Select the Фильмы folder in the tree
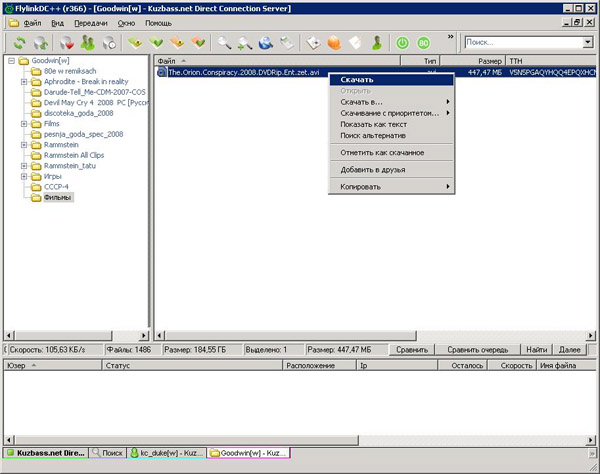This screenshot has height=474, width=600. [57, 198]
